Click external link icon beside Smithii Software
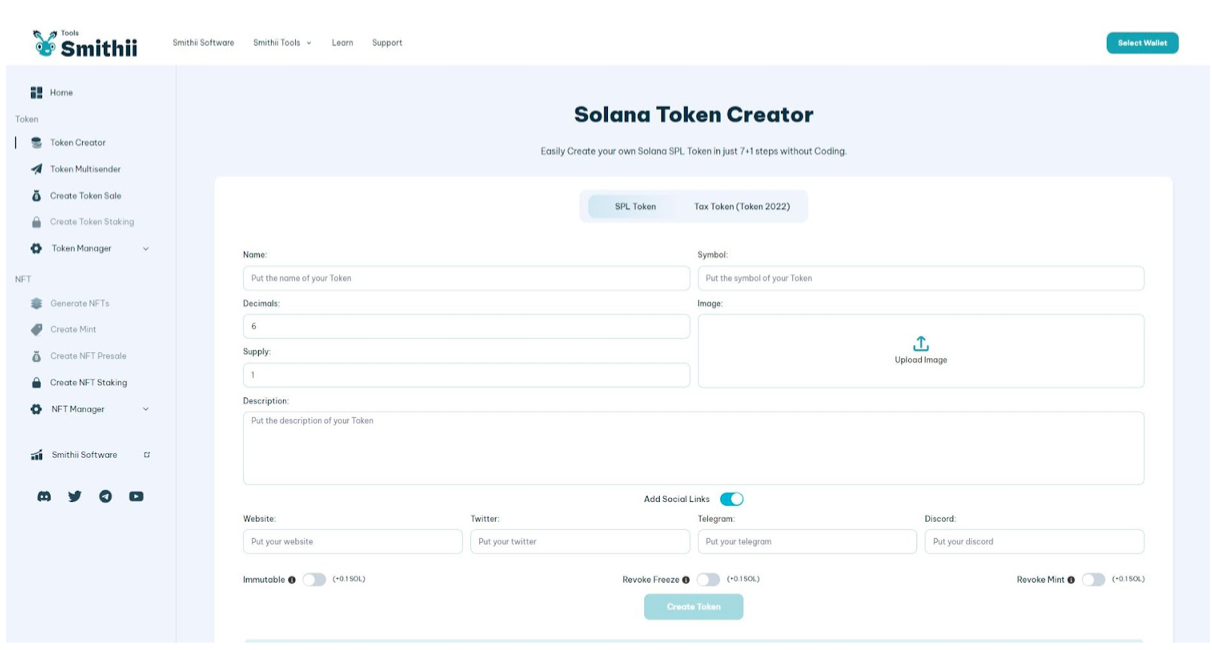 [147, 455]
